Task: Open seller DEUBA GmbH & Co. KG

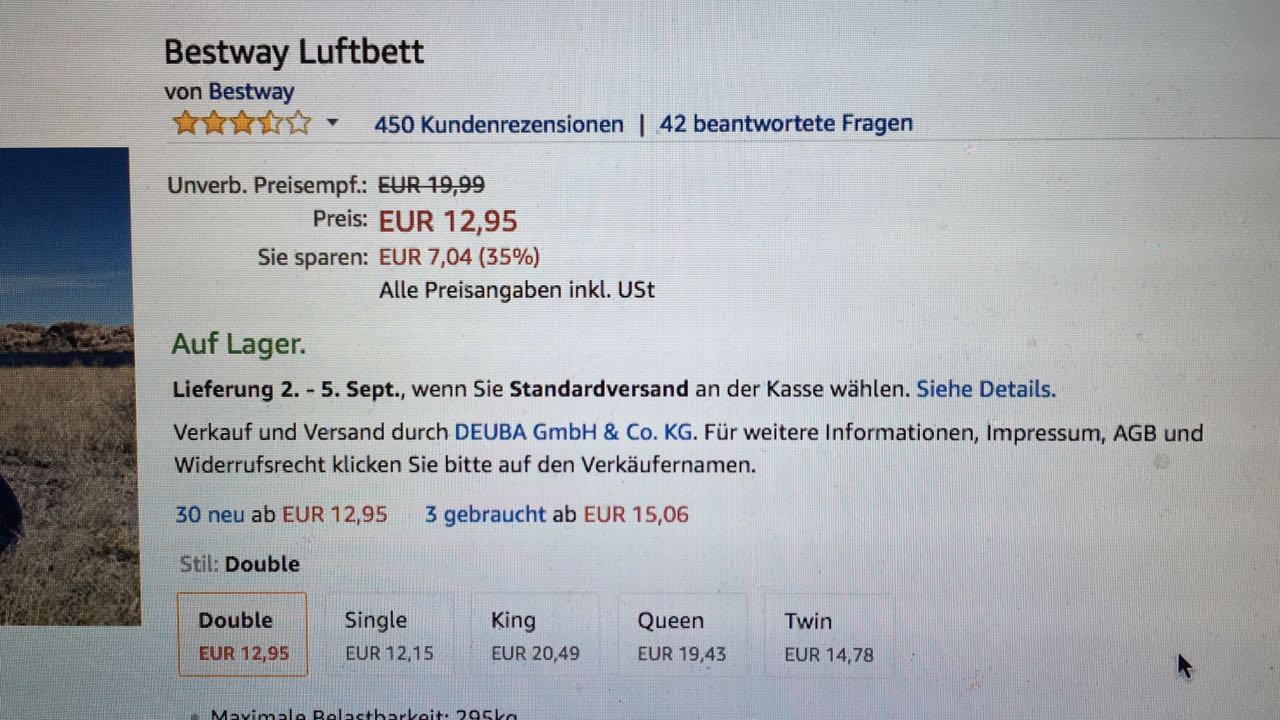Action: pyautogui.click(x=574, y=433)
